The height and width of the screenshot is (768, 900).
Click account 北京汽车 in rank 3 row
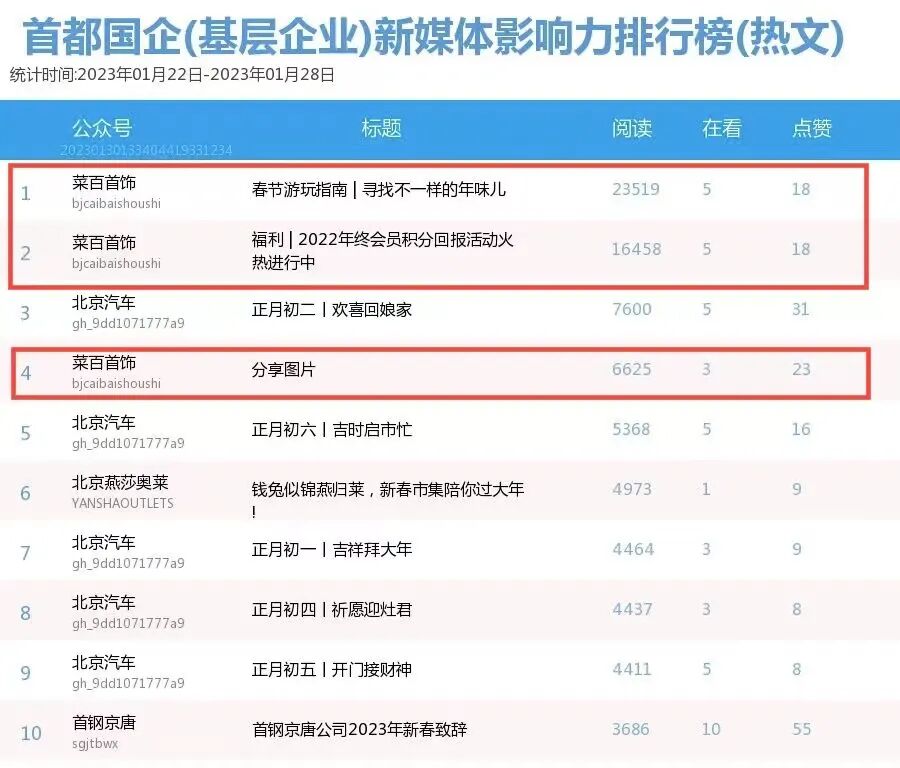click(x=104, y=302)
